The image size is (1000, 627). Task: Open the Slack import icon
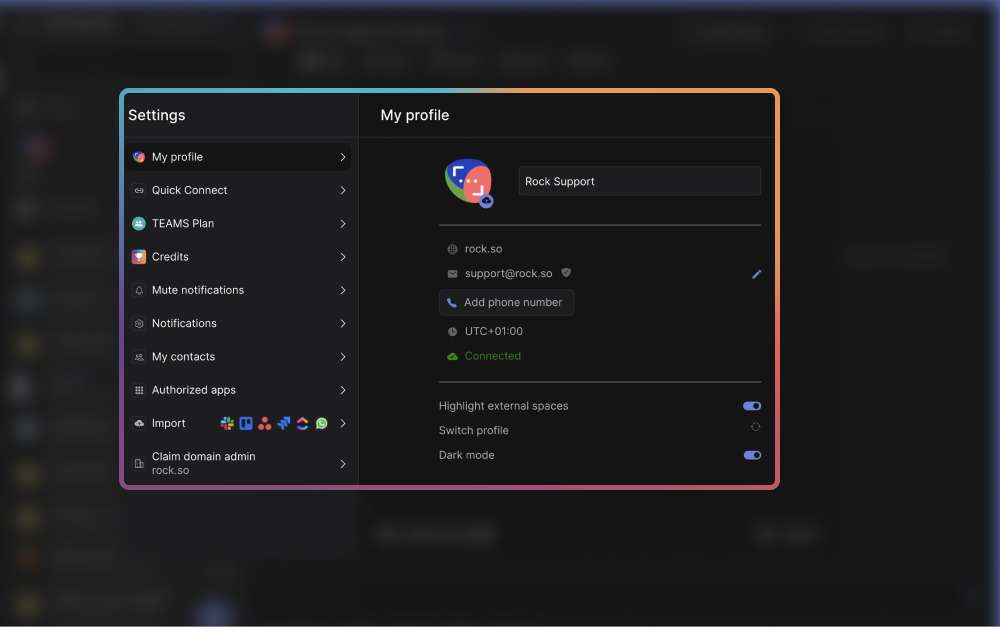227,423
